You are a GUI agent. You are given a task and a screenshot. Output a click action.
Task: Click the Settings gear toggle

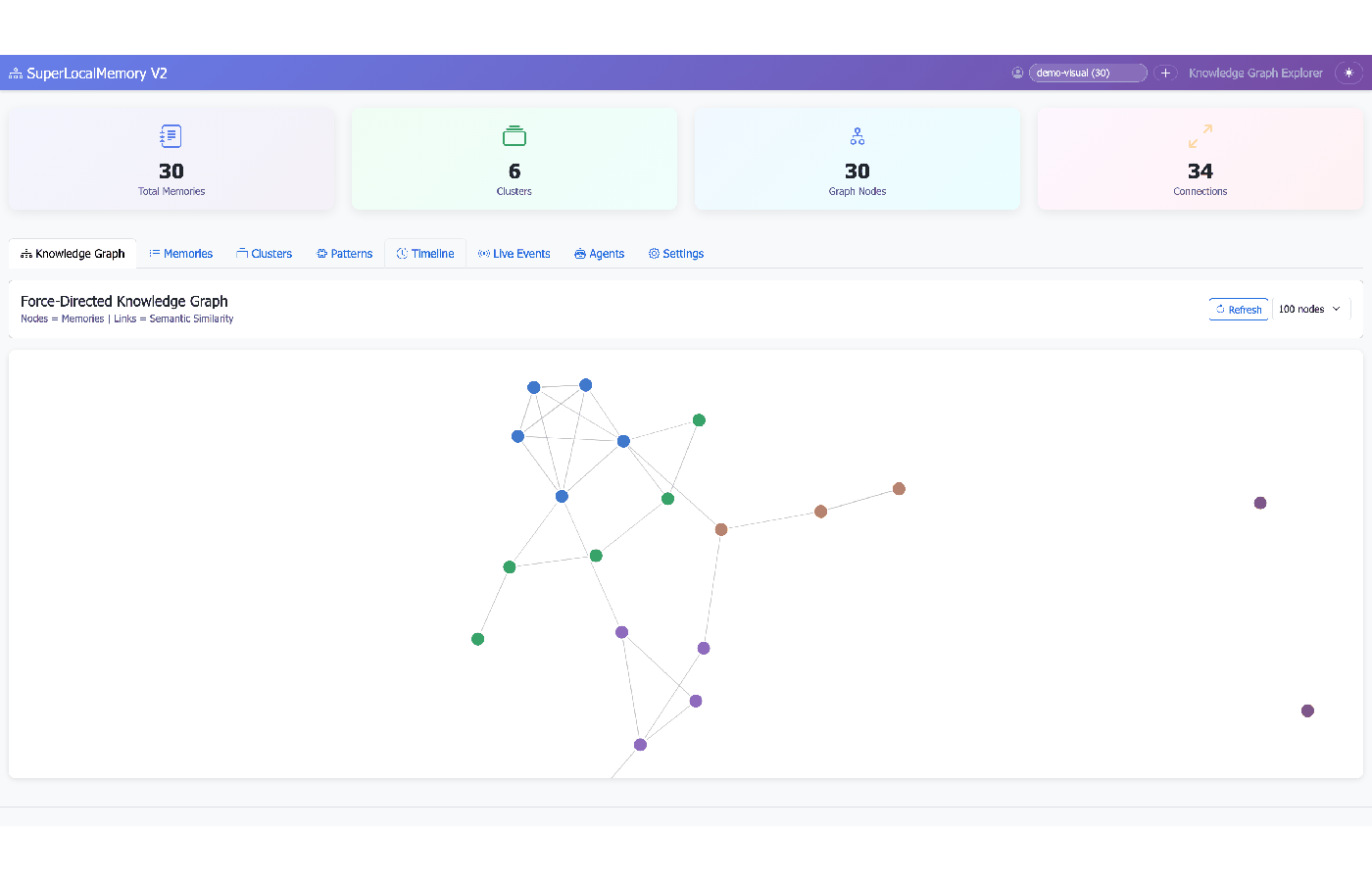652,253
